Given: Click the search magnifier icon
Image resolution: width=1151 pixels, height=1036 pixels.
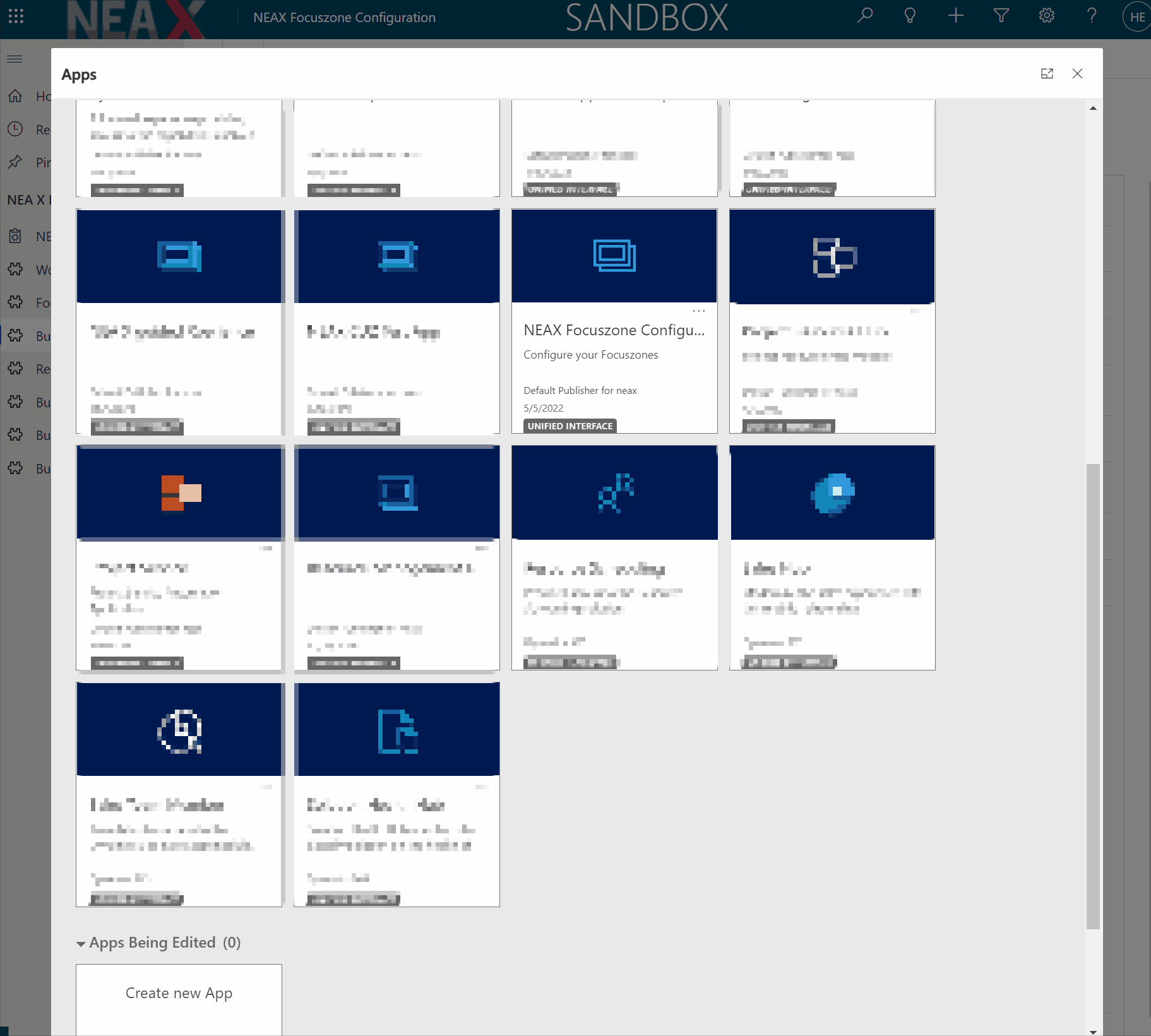Looking at the screenshot, I should [x=865, y=16].
